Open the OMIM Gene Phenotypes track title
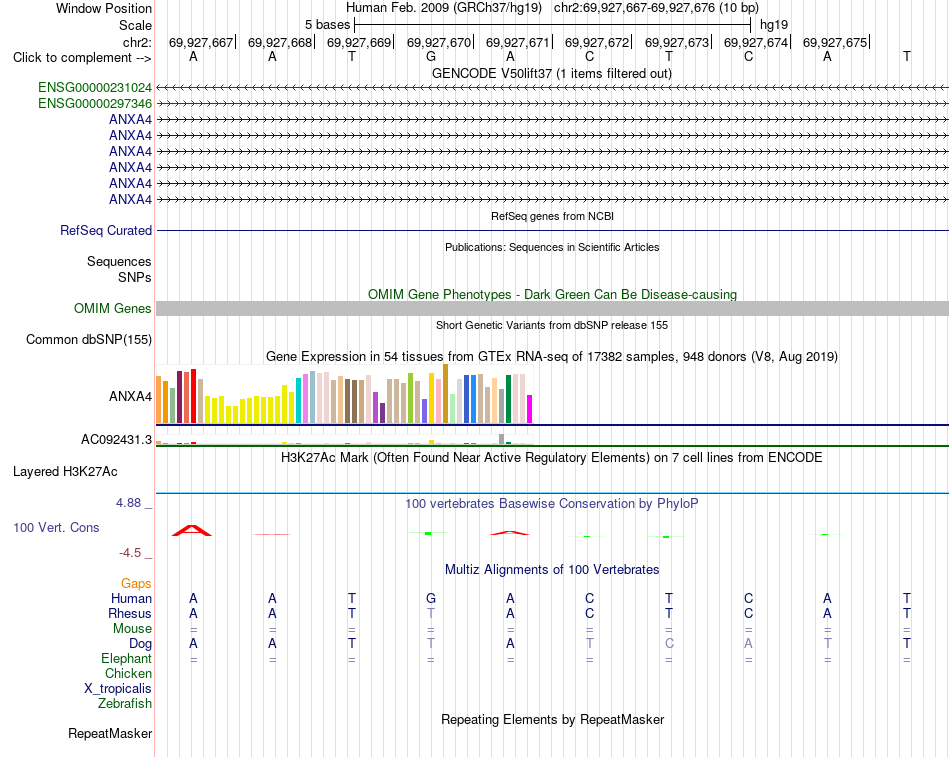This screenshot has height=757, width=950. (552, 295)
